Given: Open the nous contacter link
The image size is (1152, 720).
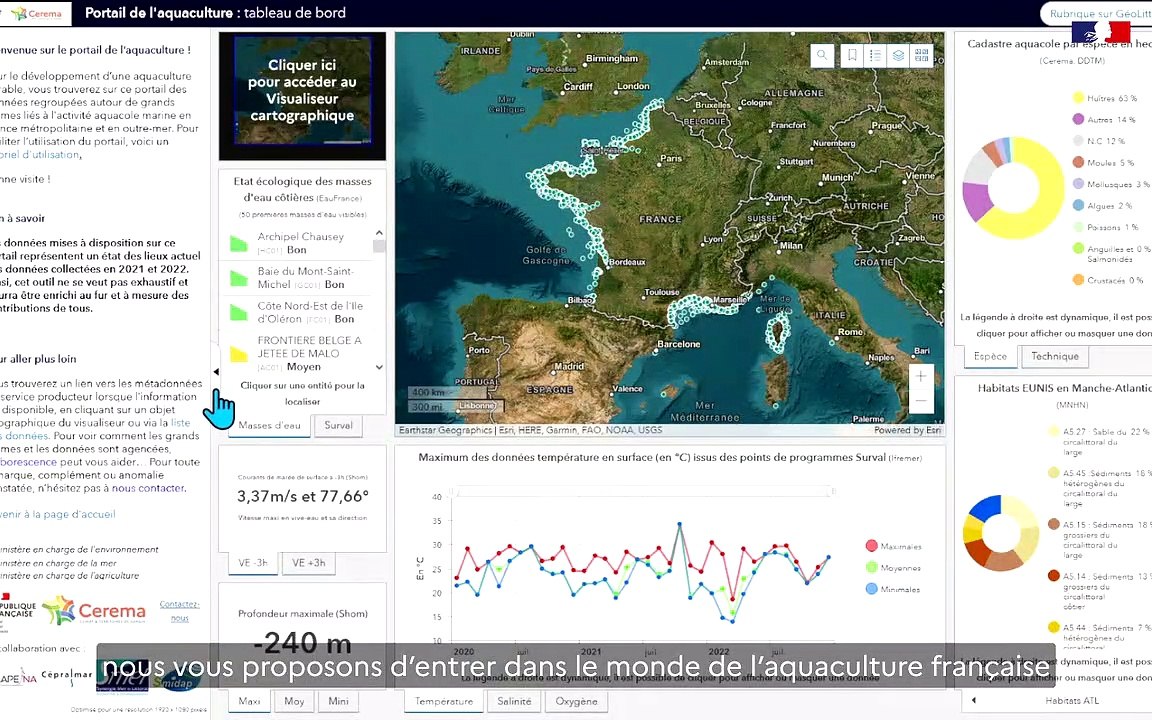Looking at the screenshot, I should point(148,488).
